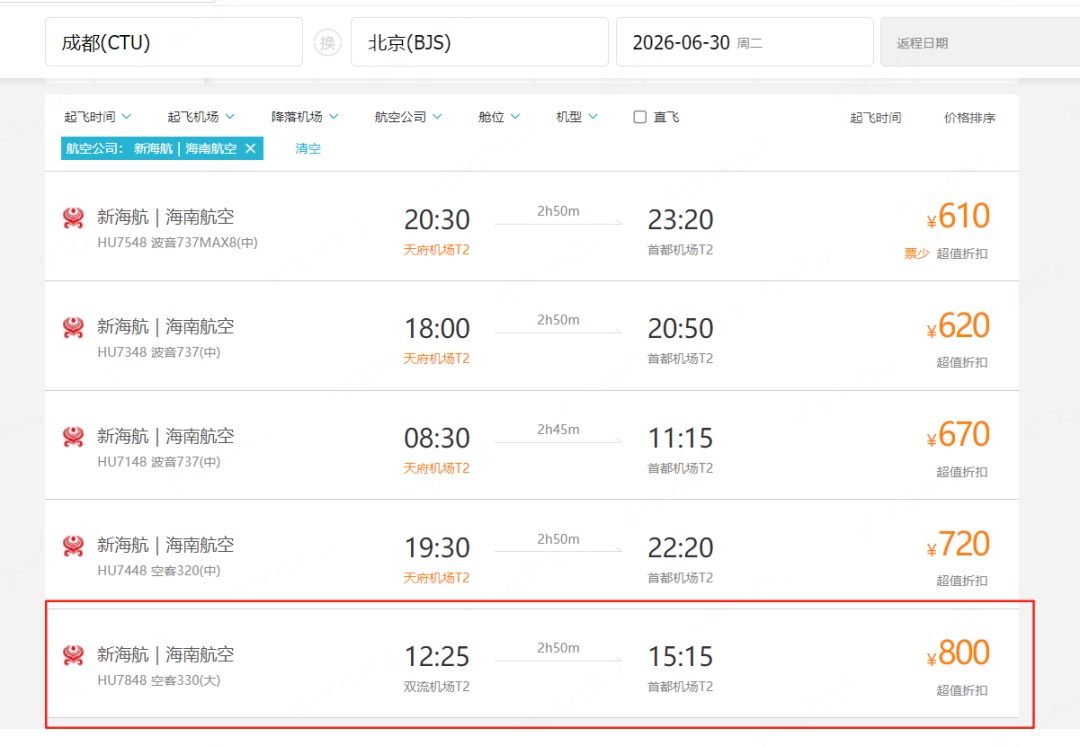Sort results by 价格排序

(969, 118)
